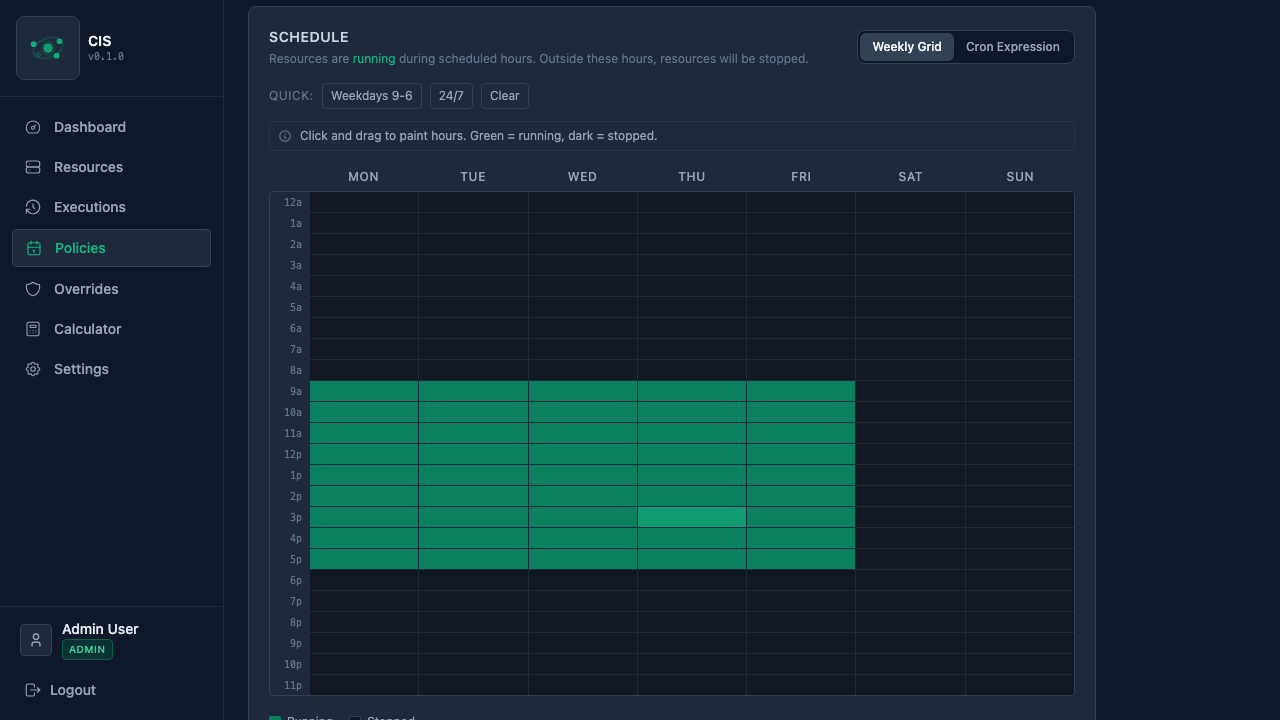The height and width of the screenshot is (720, 1280).
Task: Toggle Friday 5p schedule cell
Action: (801, 559)
